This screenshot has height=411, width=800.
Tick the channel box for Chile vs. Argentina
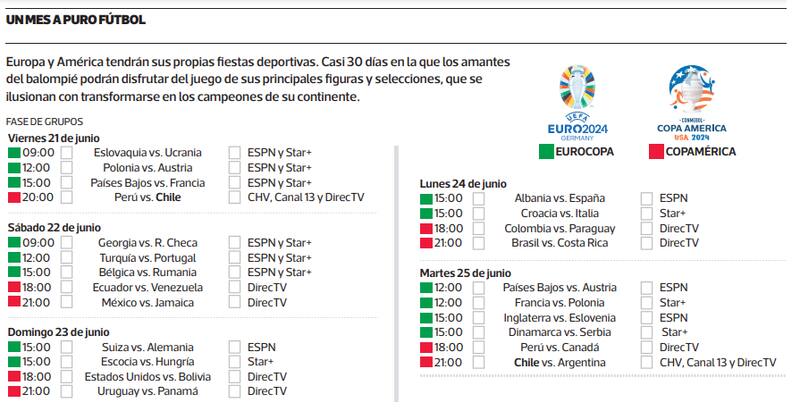(x=647, y=362)
